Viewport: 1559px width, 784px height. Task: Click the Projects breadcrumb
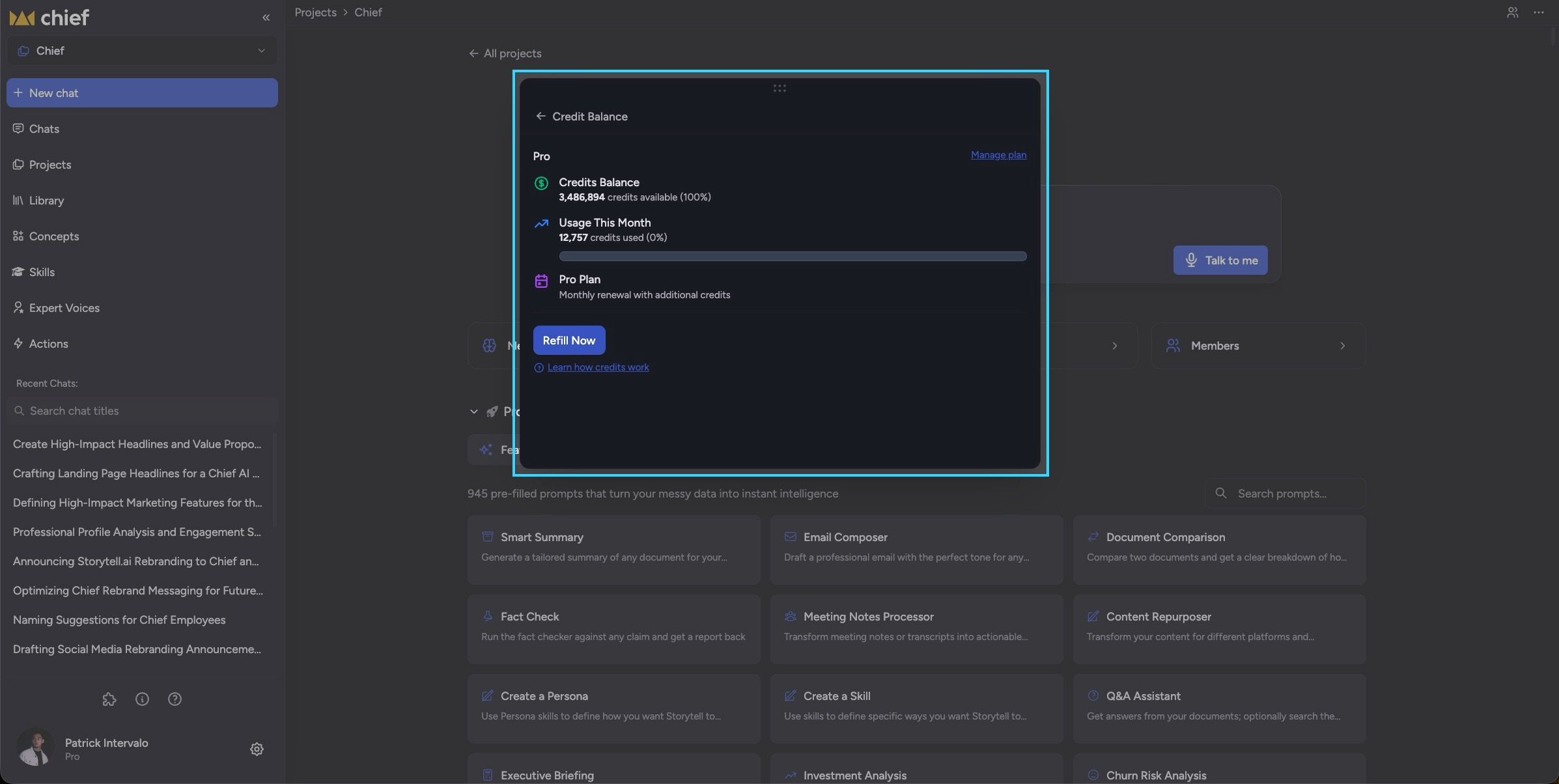[x=315, y=12]
